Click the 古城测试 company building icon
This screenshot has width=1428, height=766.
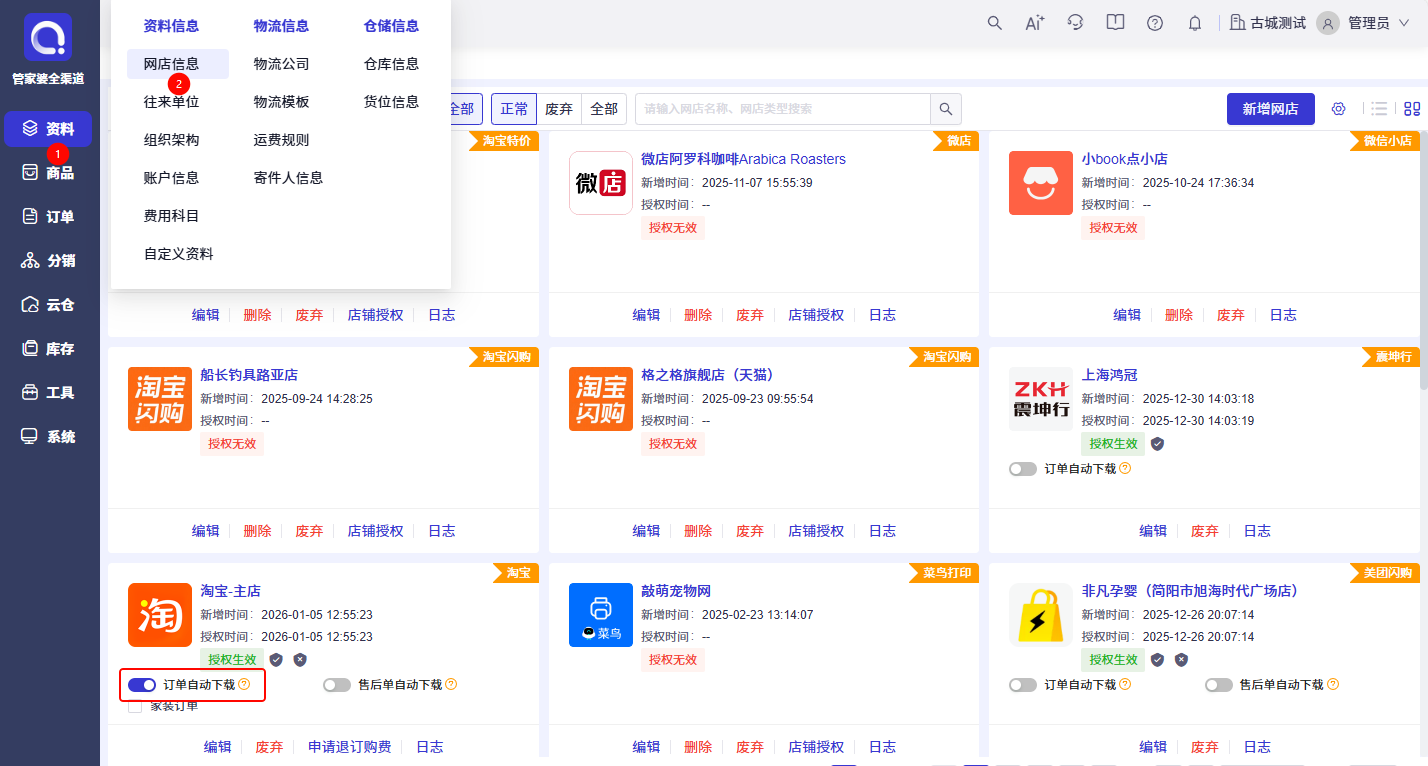point(1237,22)
